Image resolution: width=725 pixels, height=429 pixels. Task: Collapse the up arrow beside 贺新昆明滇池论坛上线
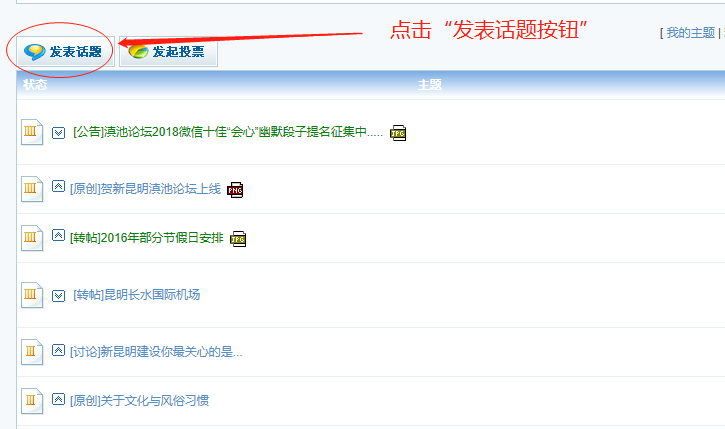pos(58,186)
